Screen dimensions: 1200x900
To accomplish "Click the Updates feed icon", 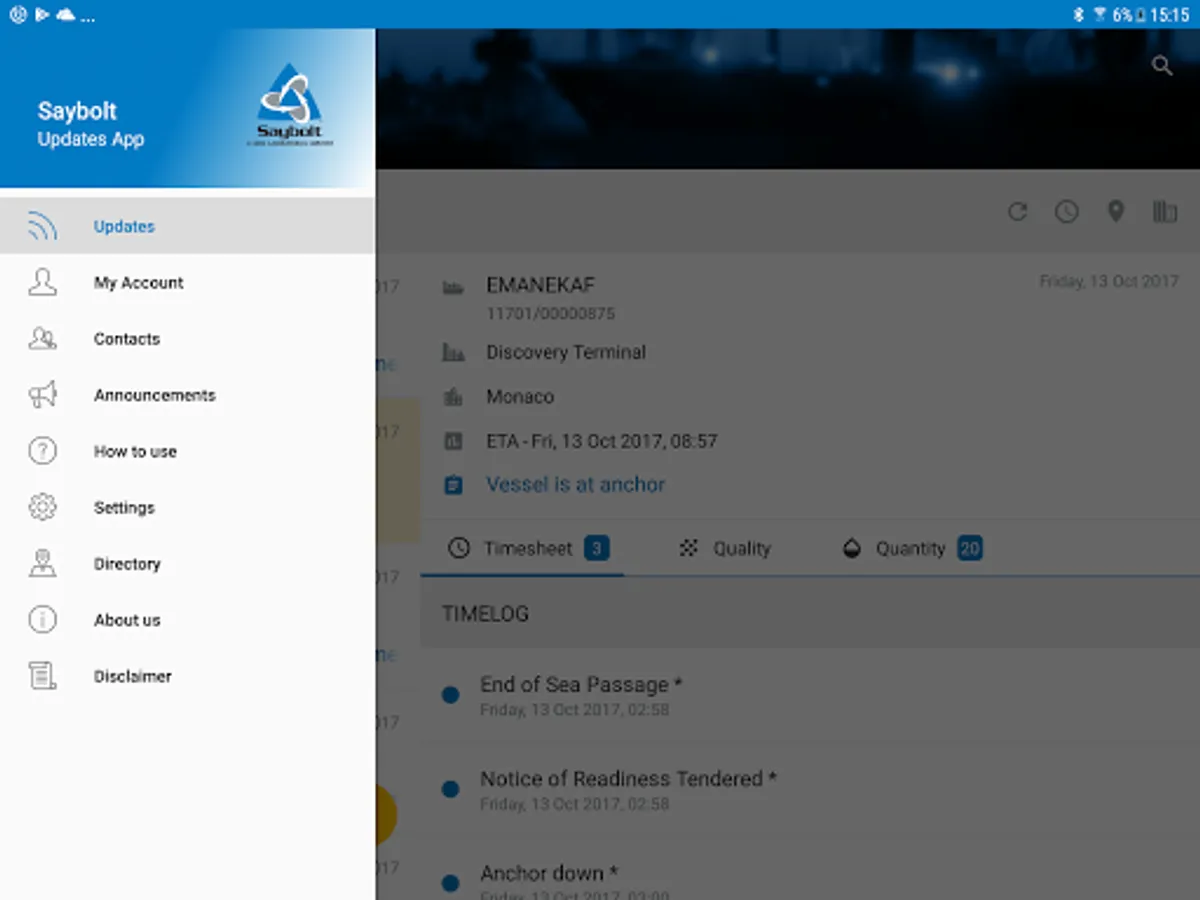I will pos(42,227).
